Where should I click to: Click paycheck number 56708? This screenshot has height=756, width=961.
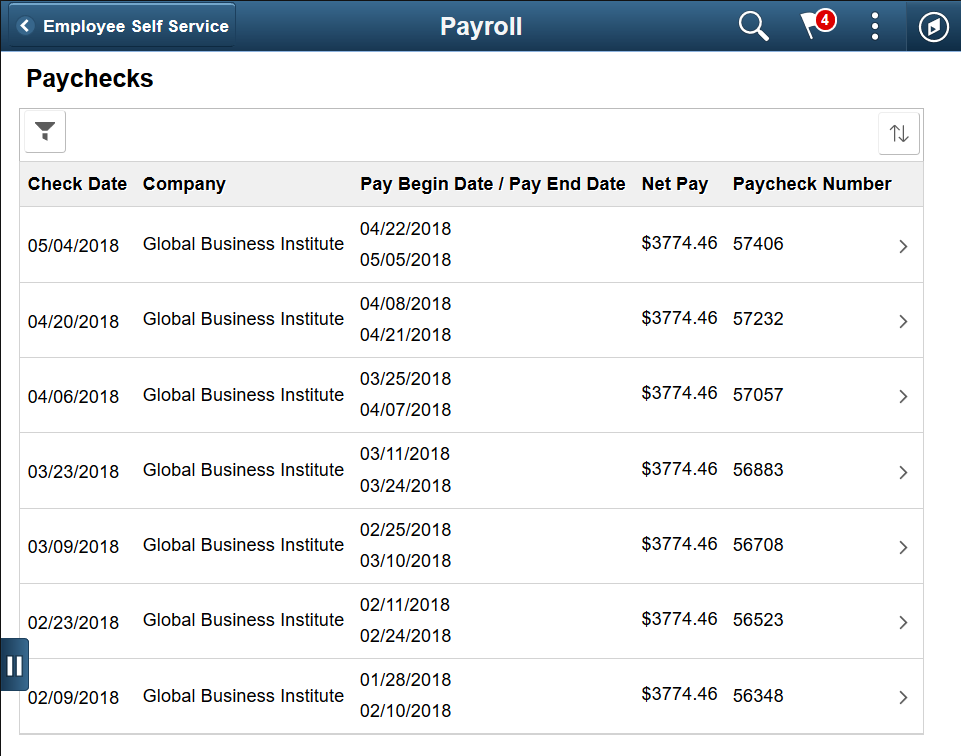pos(758,545)
